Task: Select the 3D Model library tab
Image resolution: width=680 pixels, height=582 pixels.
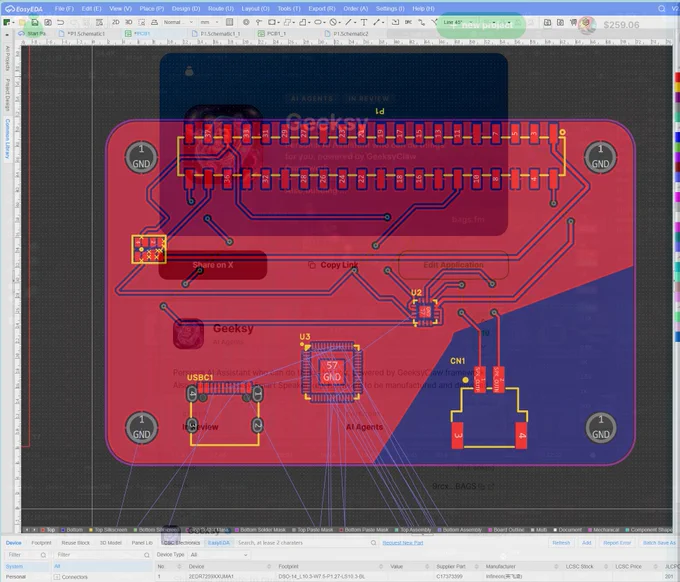Action: 111,543
